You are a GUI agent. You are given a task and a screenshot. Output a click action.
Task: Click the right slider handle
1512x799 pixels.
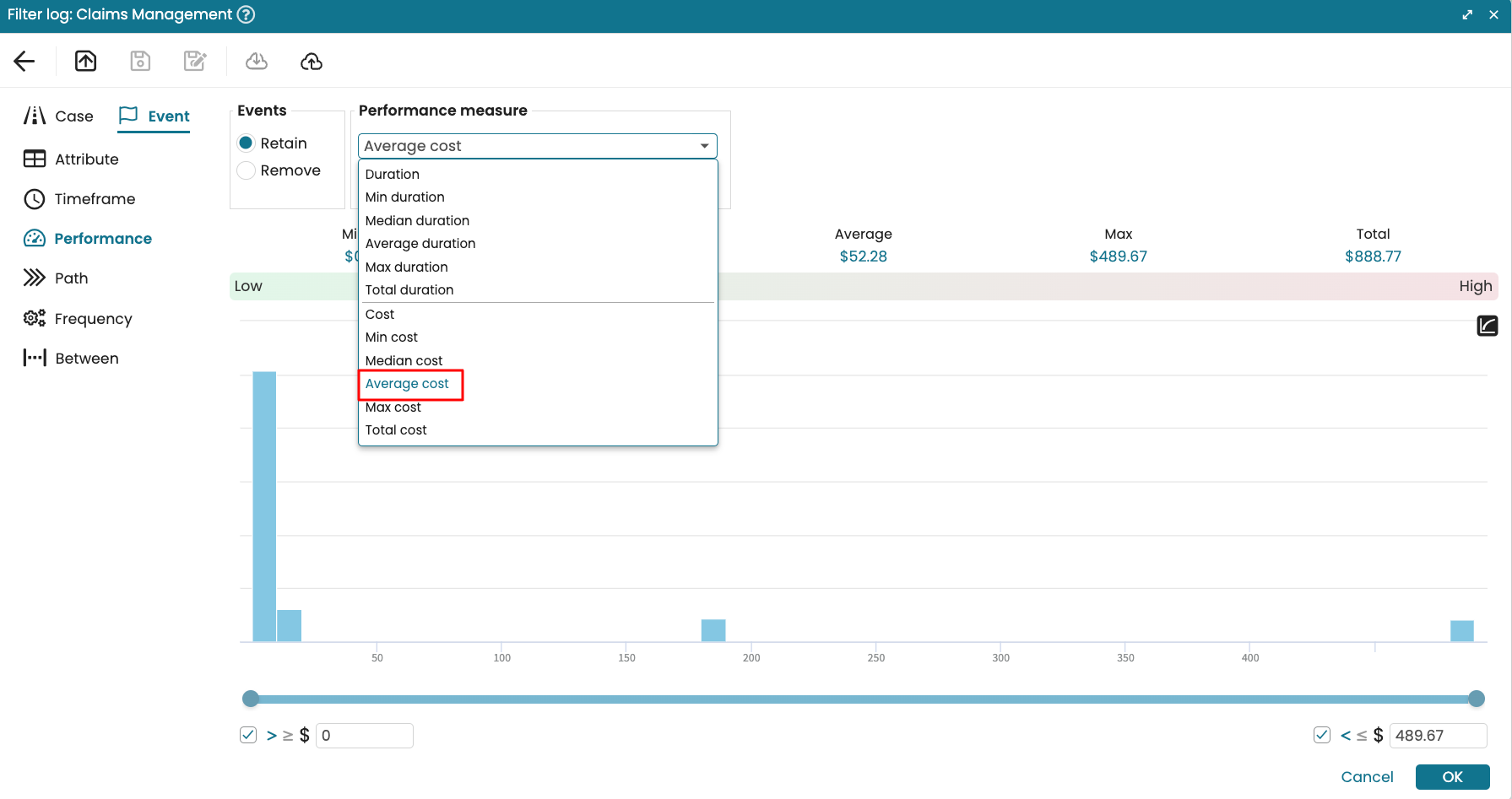click(1477, 699)
